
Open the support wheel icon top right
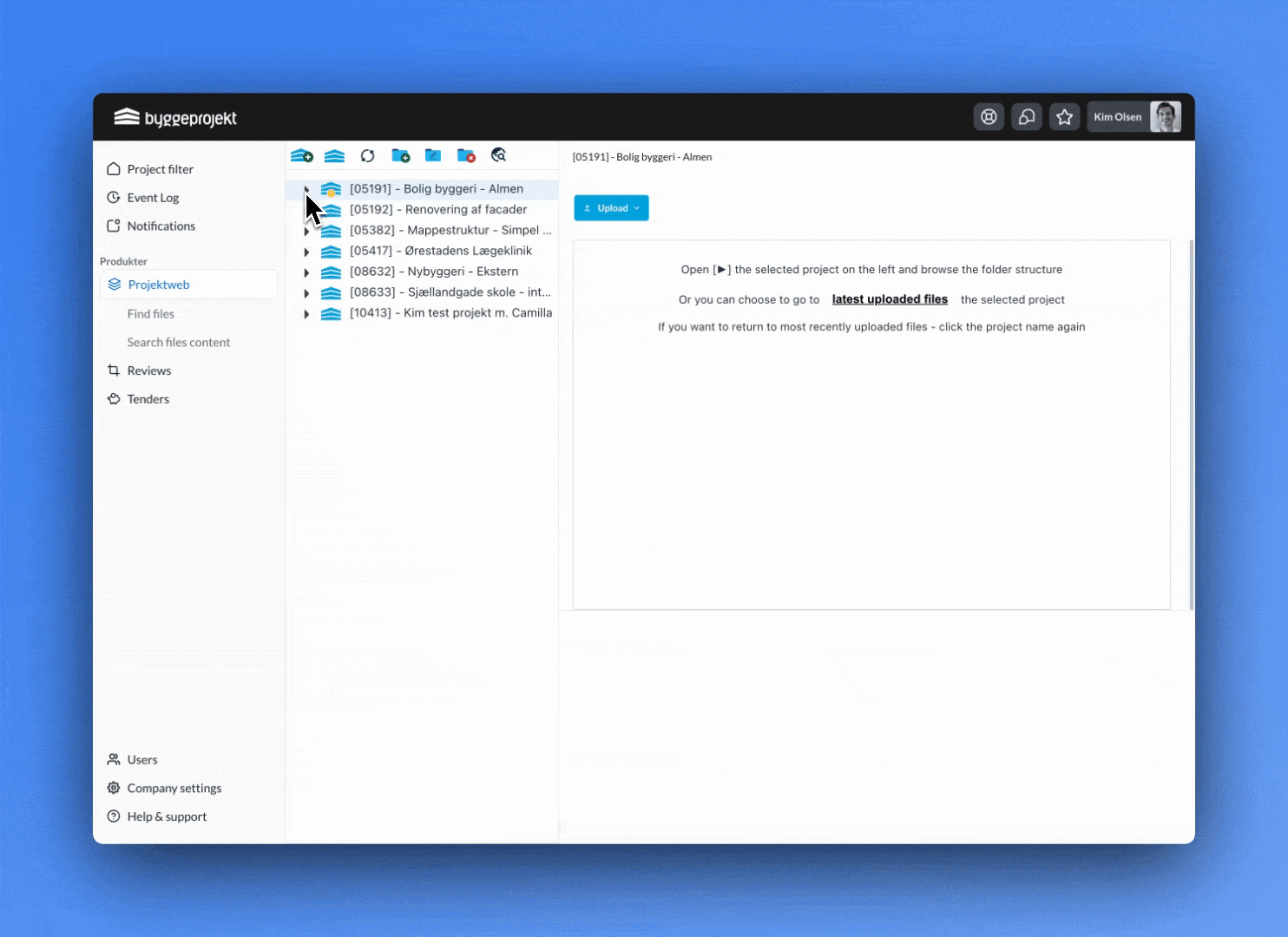point(989,116)
